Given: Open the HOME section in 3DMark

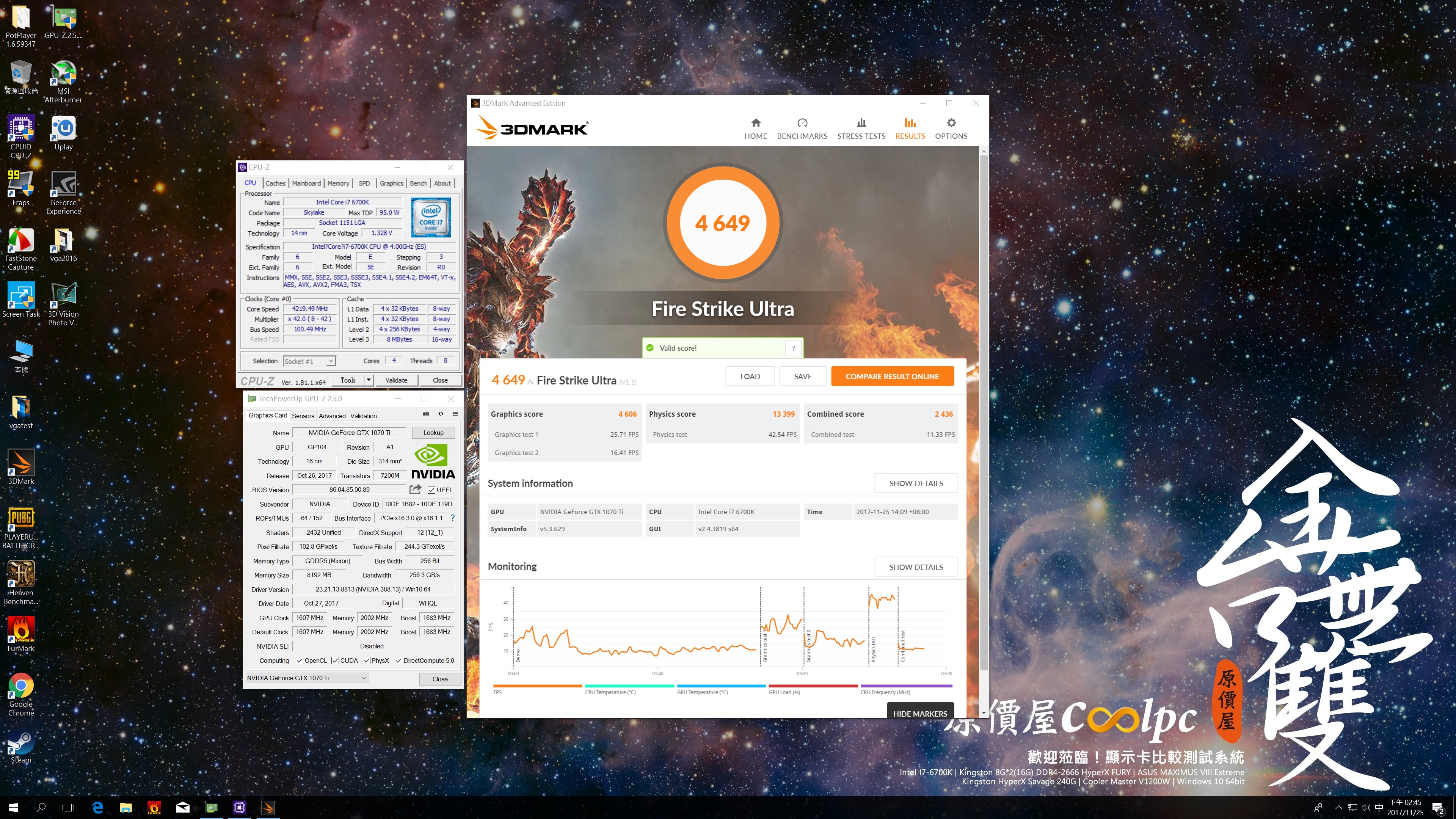Looking at the screenshot, I should (x=755, y=129).
